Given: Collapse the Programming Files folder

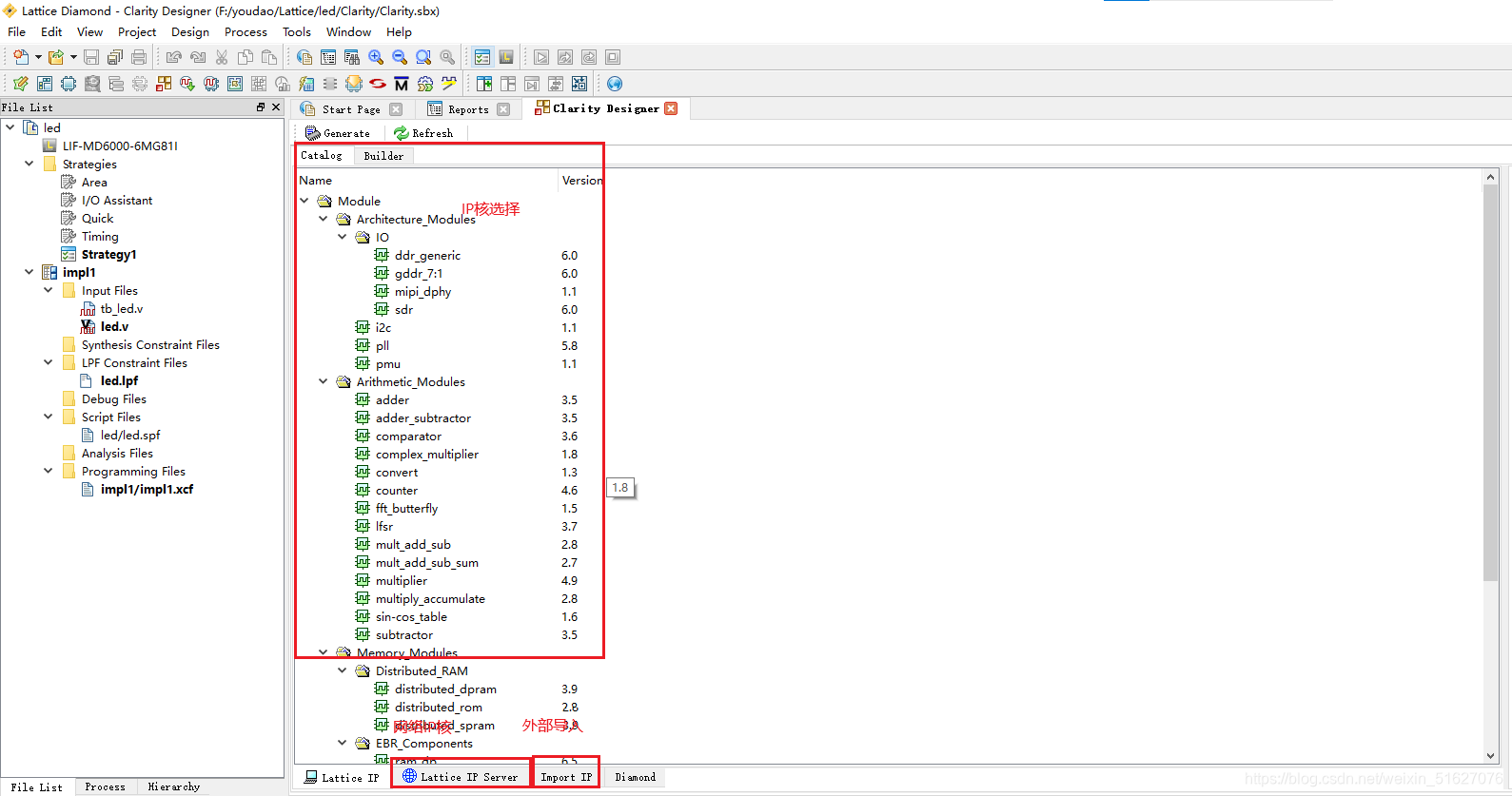Looking at the screenshot, I should (x=49, y=471).
